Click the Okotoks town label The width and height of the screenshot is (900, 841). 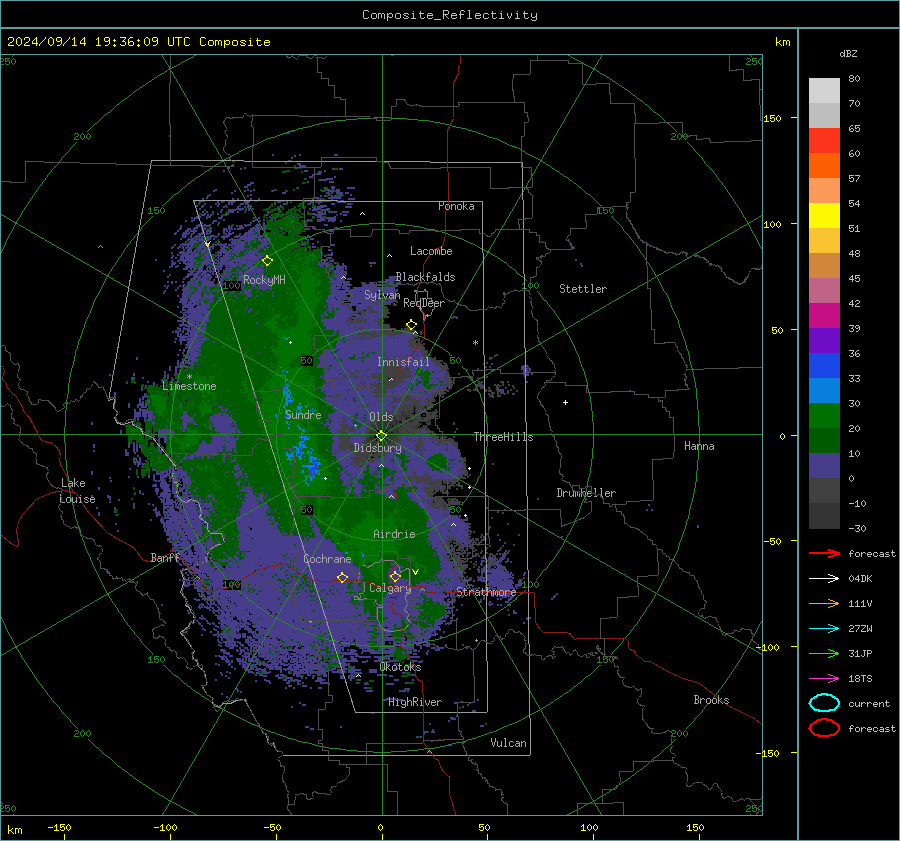point(400,667)
